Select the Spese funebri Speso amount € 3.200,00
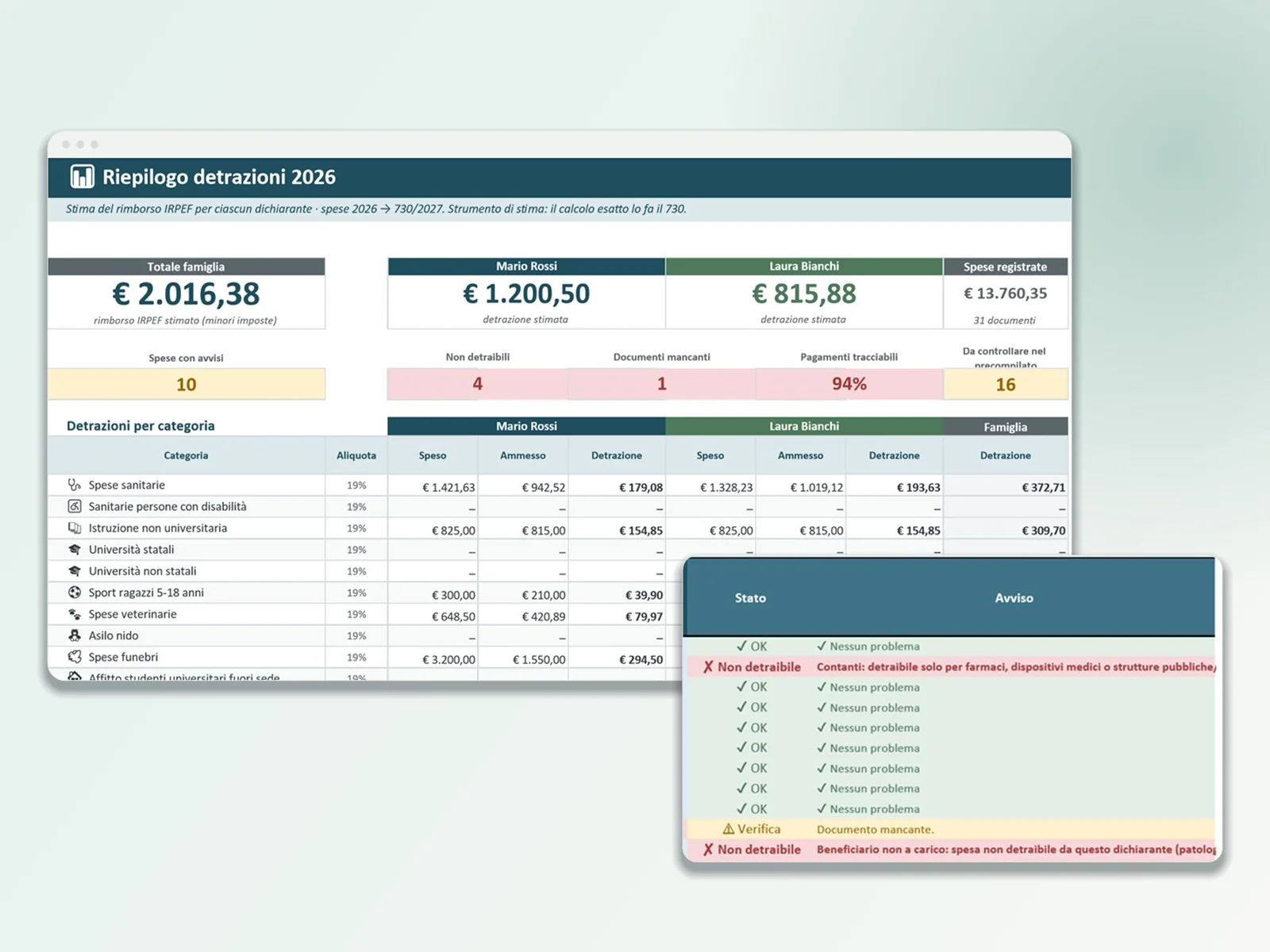The height and width of the screenshot is (952, 1270). [448, 660]
